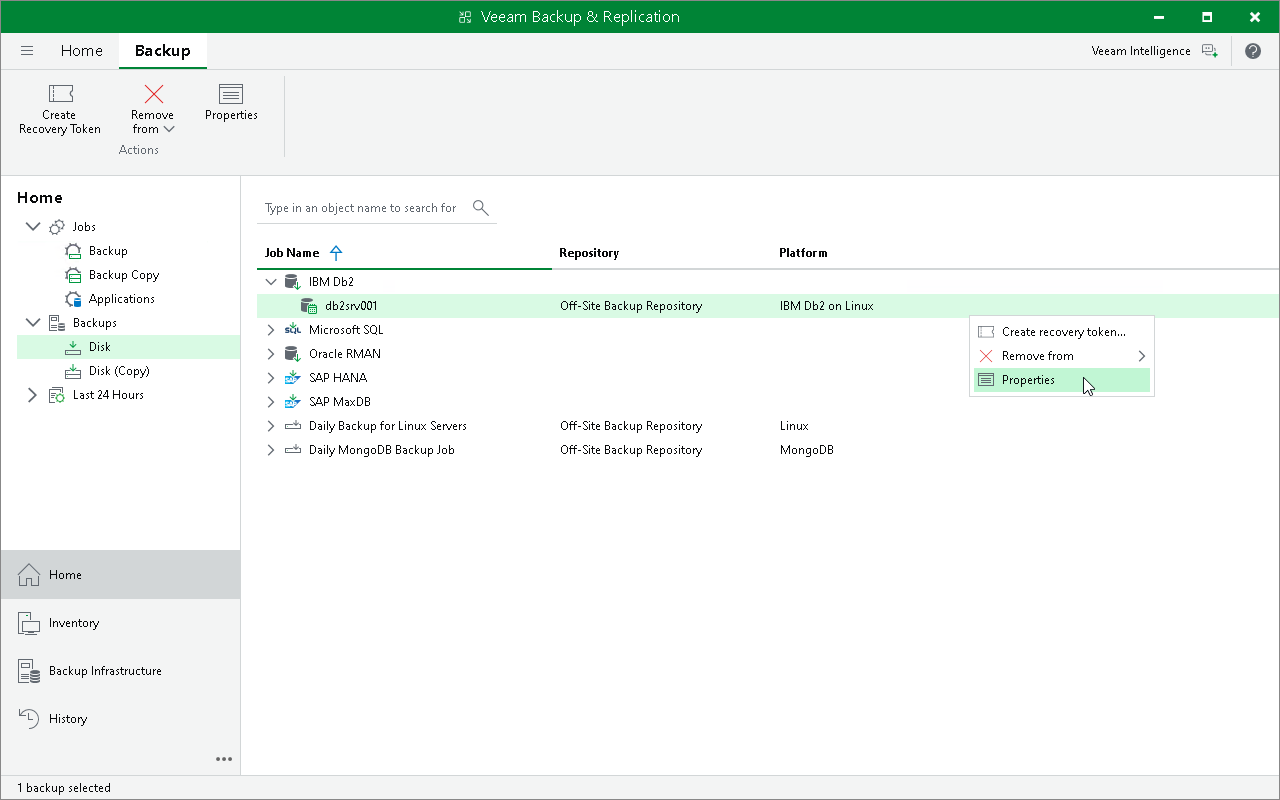Open Veeam Intelligence assistant

pyautogui.click(x=1154, y=51)
